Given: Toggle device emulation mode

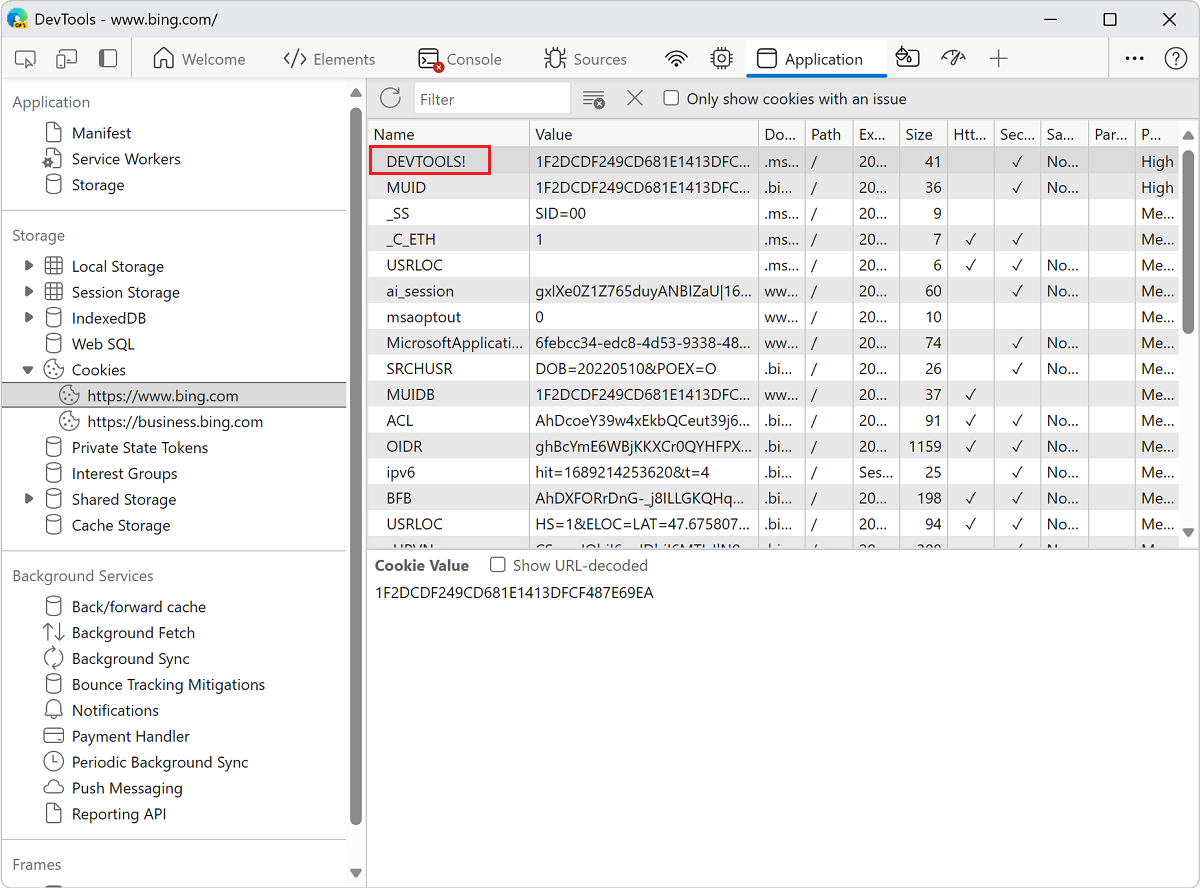Looking at the screenshot, I should click(x=64, y=58).
